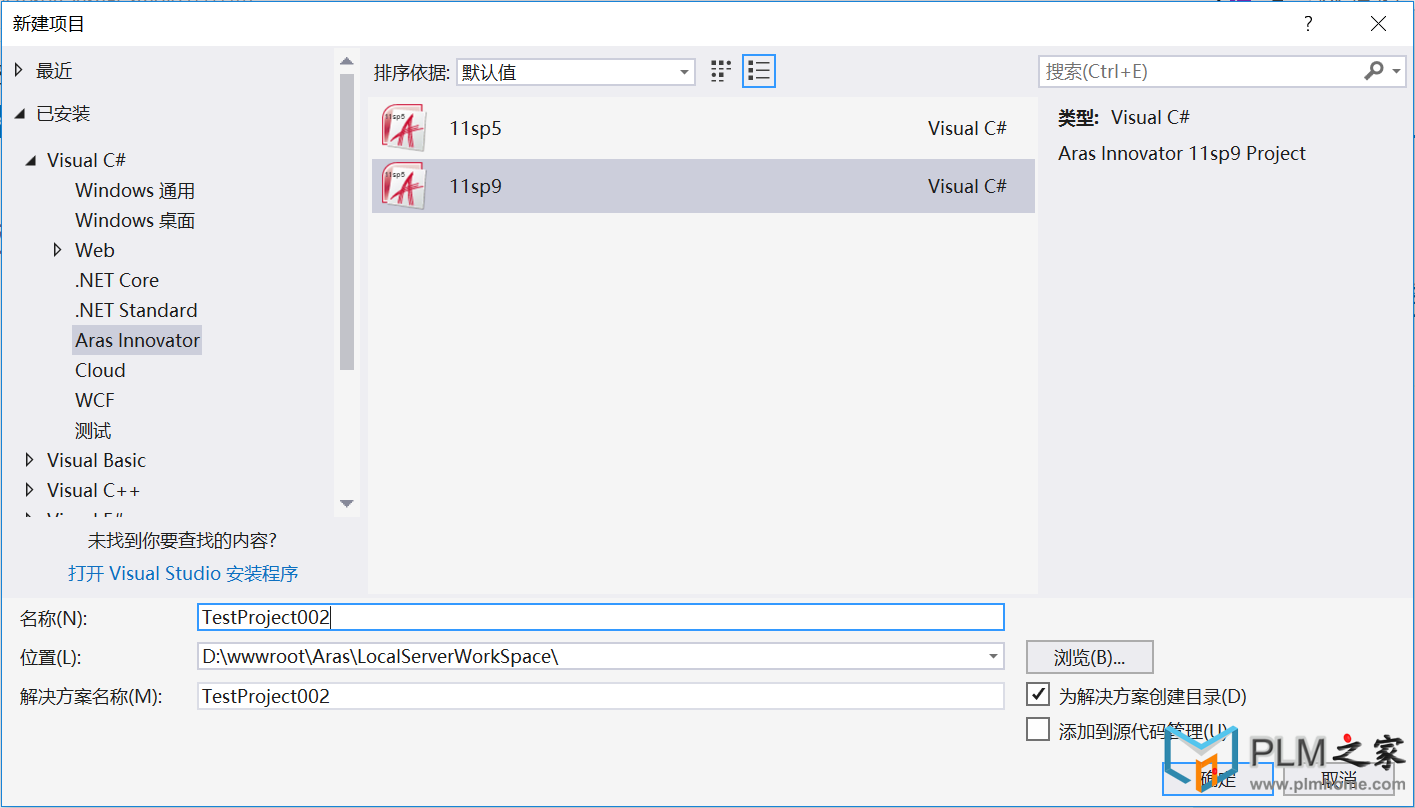Select WCF category
The height and width of the screenshot is (808, 1415).
coord(95,400)
